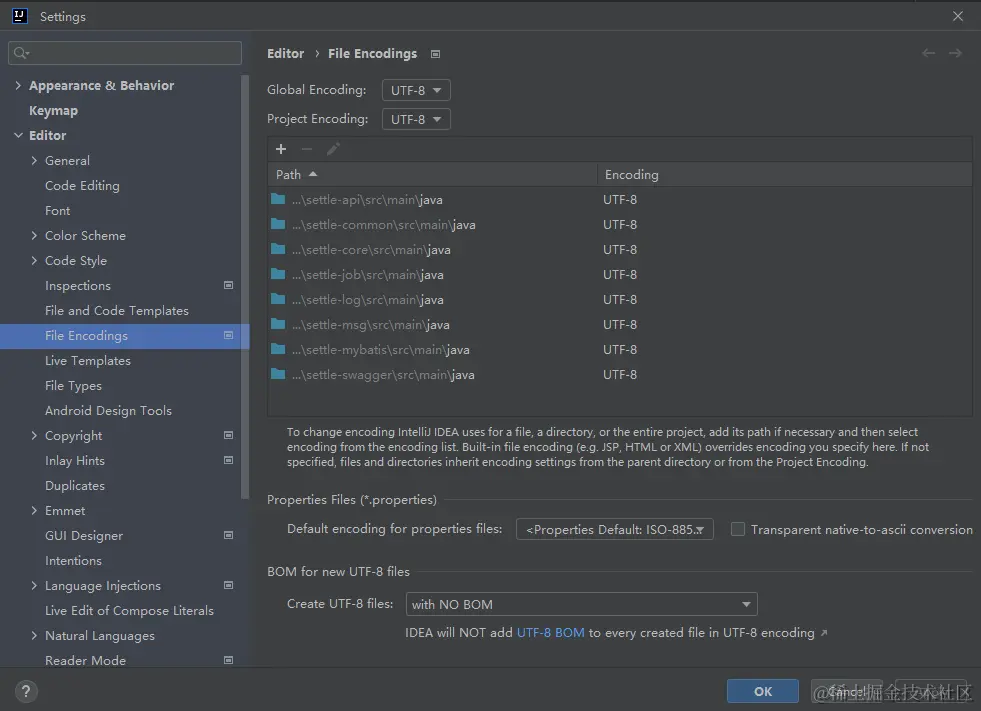
Task: Click the project-level icon beside Inspections
Action: pos(228,286)
